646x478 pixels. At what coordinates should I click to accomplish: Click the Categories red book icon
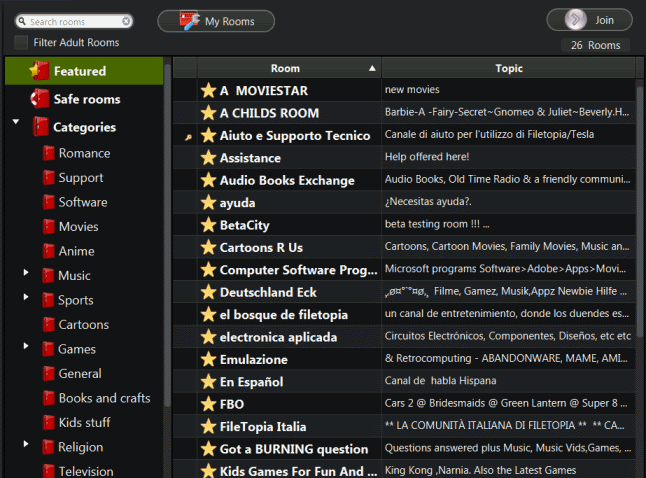[x=40, y=127]
